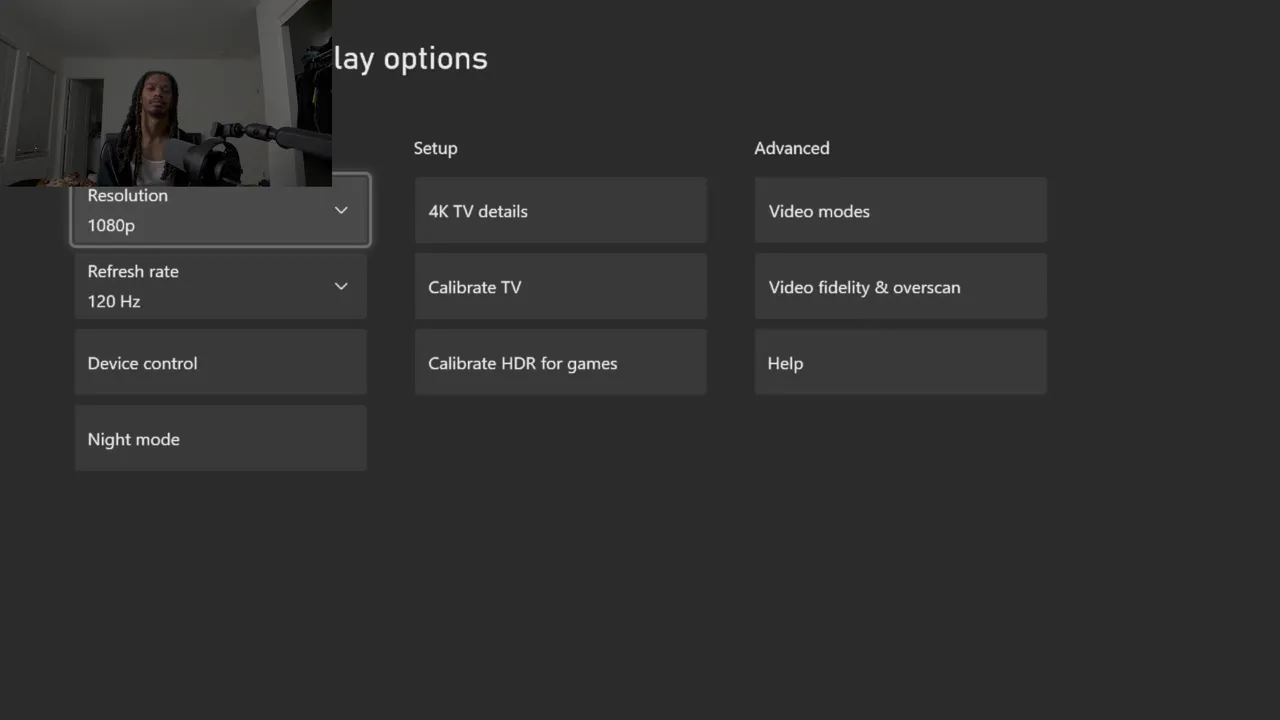The image size is (1280, 720).
Task: Select the 1080p resolution value text
Action: pyautogui.click(x=111, y=226)
